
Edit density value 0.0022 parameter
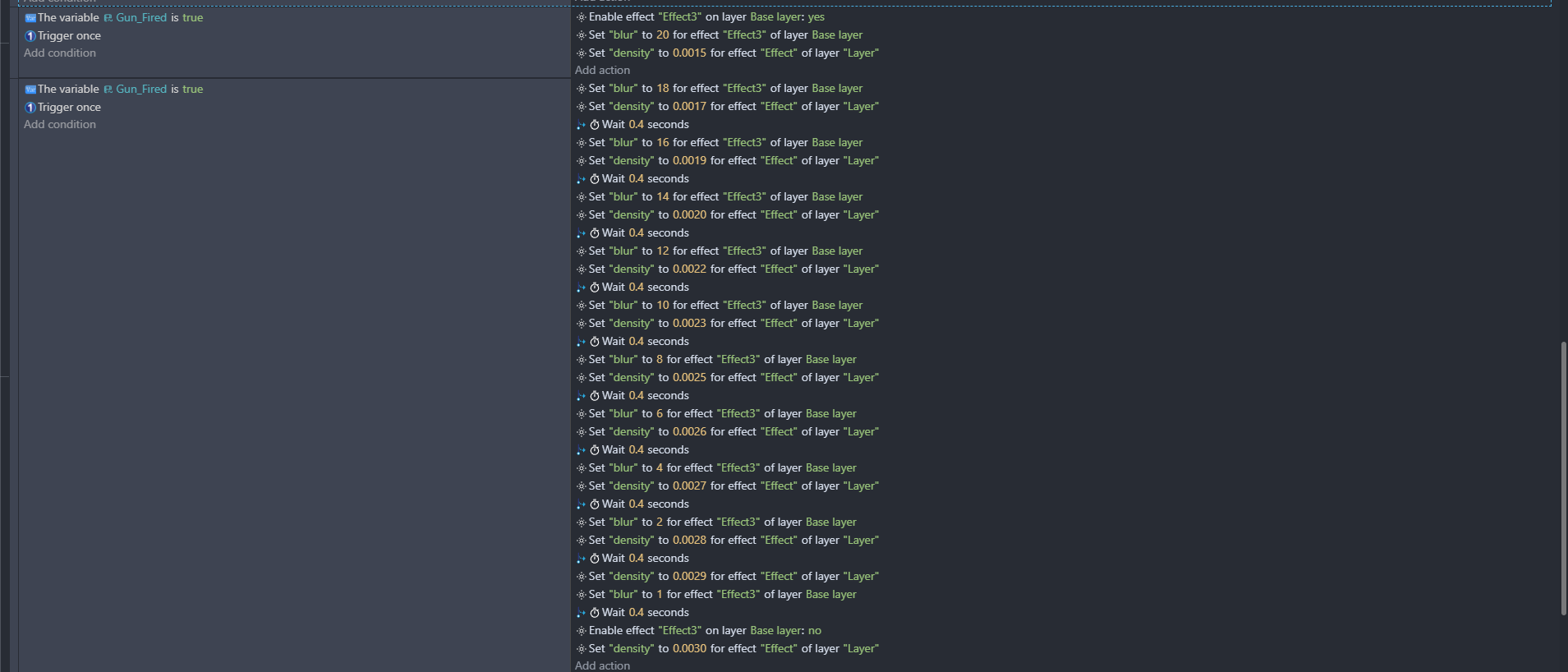[690, 269]
